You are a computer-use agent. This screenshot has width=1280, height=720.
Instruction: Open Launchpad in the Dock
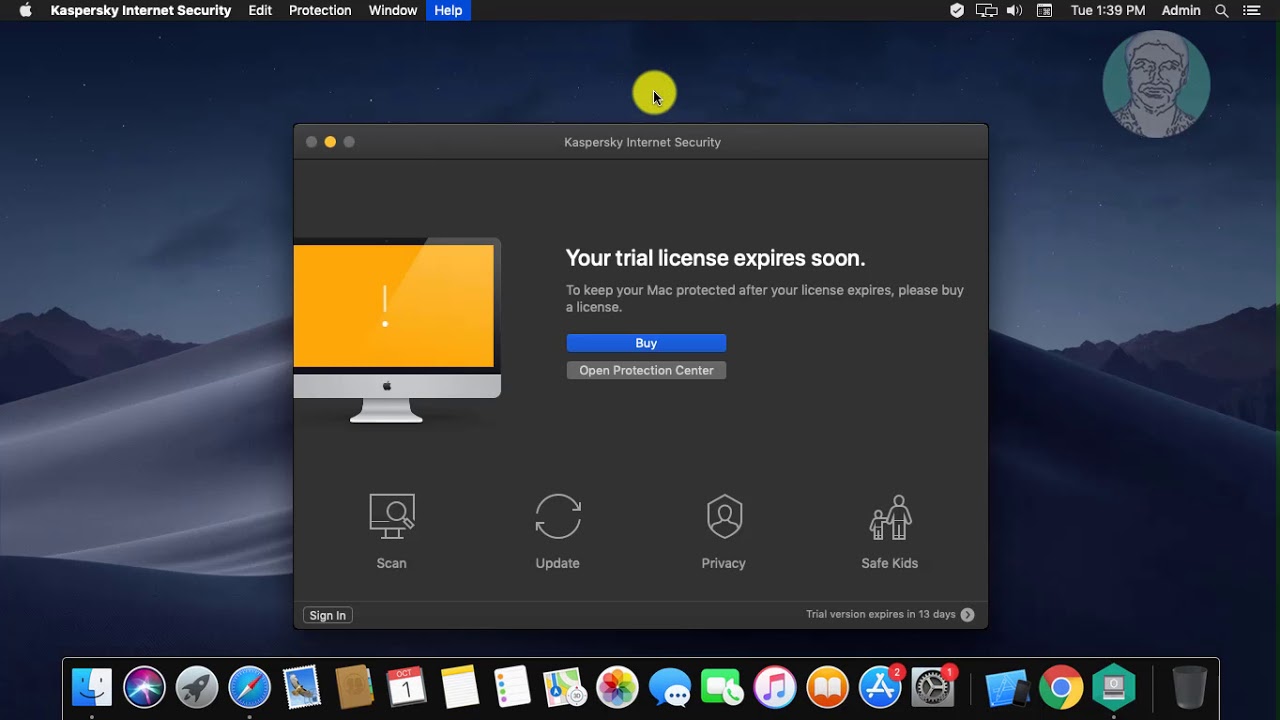[x=197, y=688]
